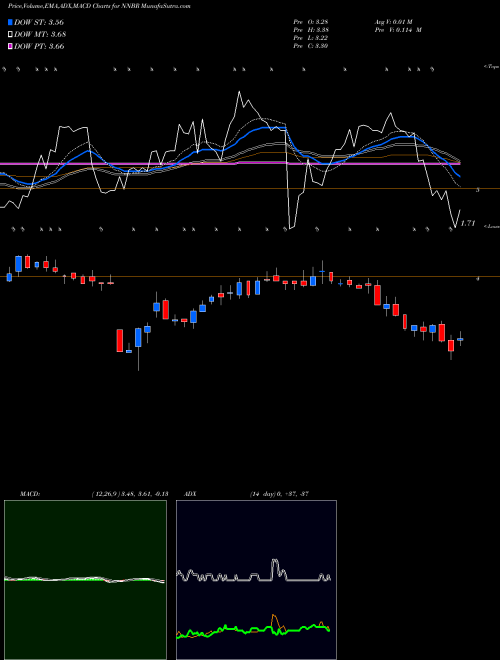The width and height of the screenshot is (500, 660).
Task: Click the '<-Lows' marker row label
Action: 492,226
